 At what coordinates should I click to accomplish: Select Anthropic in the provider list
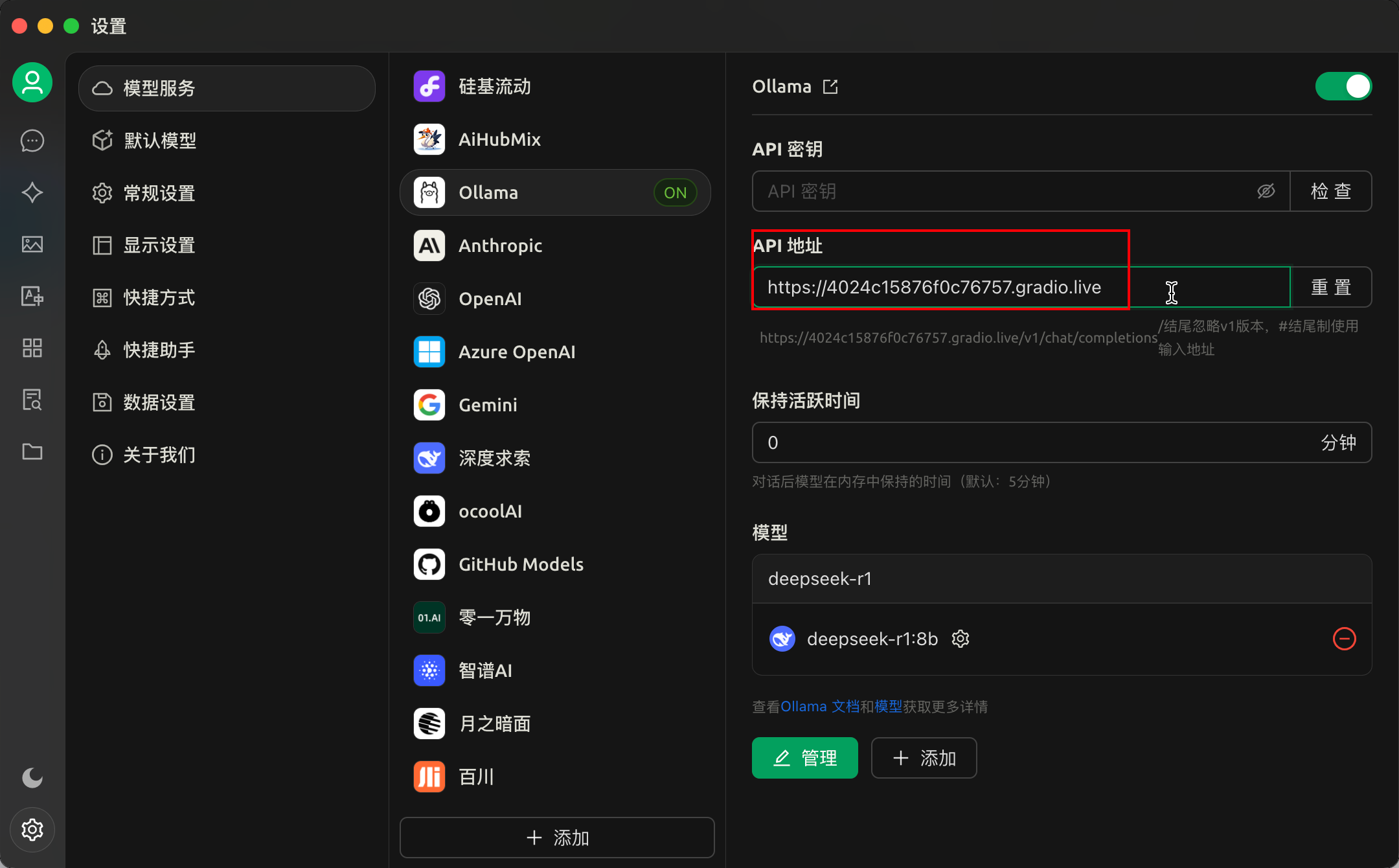coord(500,246)
